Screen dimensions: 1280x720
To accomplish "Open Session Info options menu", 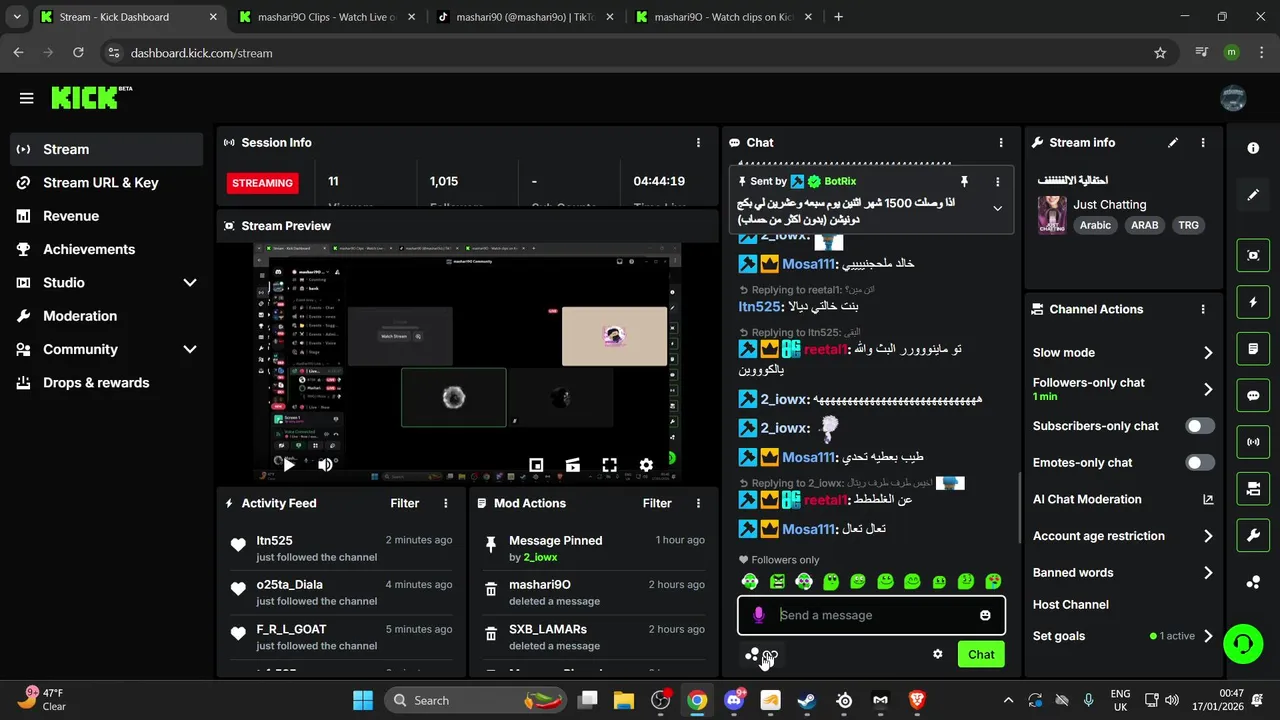I will point(698,143).
